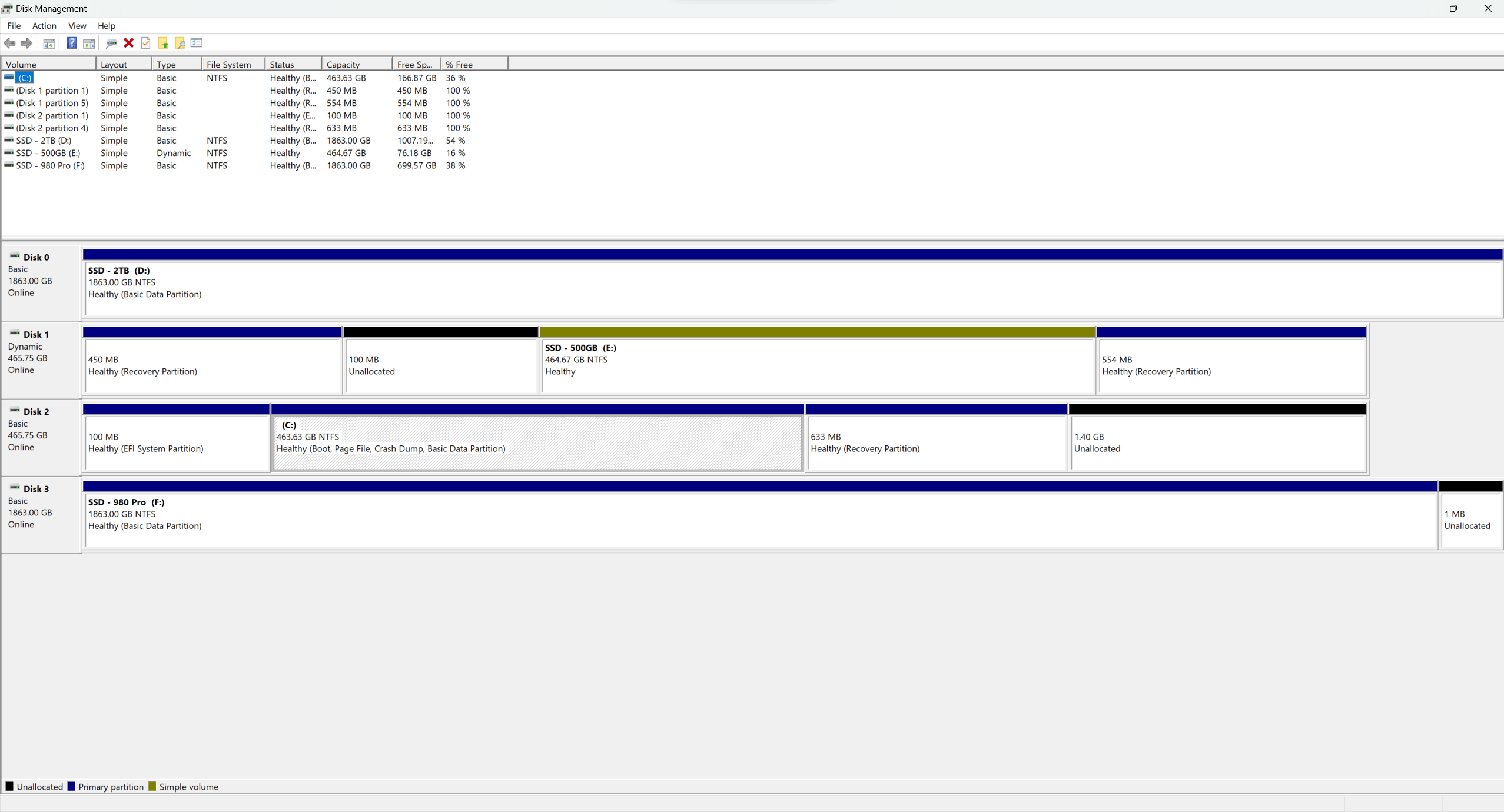Click the checklist settings toolbar icon
The image size is (1504, 812).
pyautogui.click(x=197, y=43)
